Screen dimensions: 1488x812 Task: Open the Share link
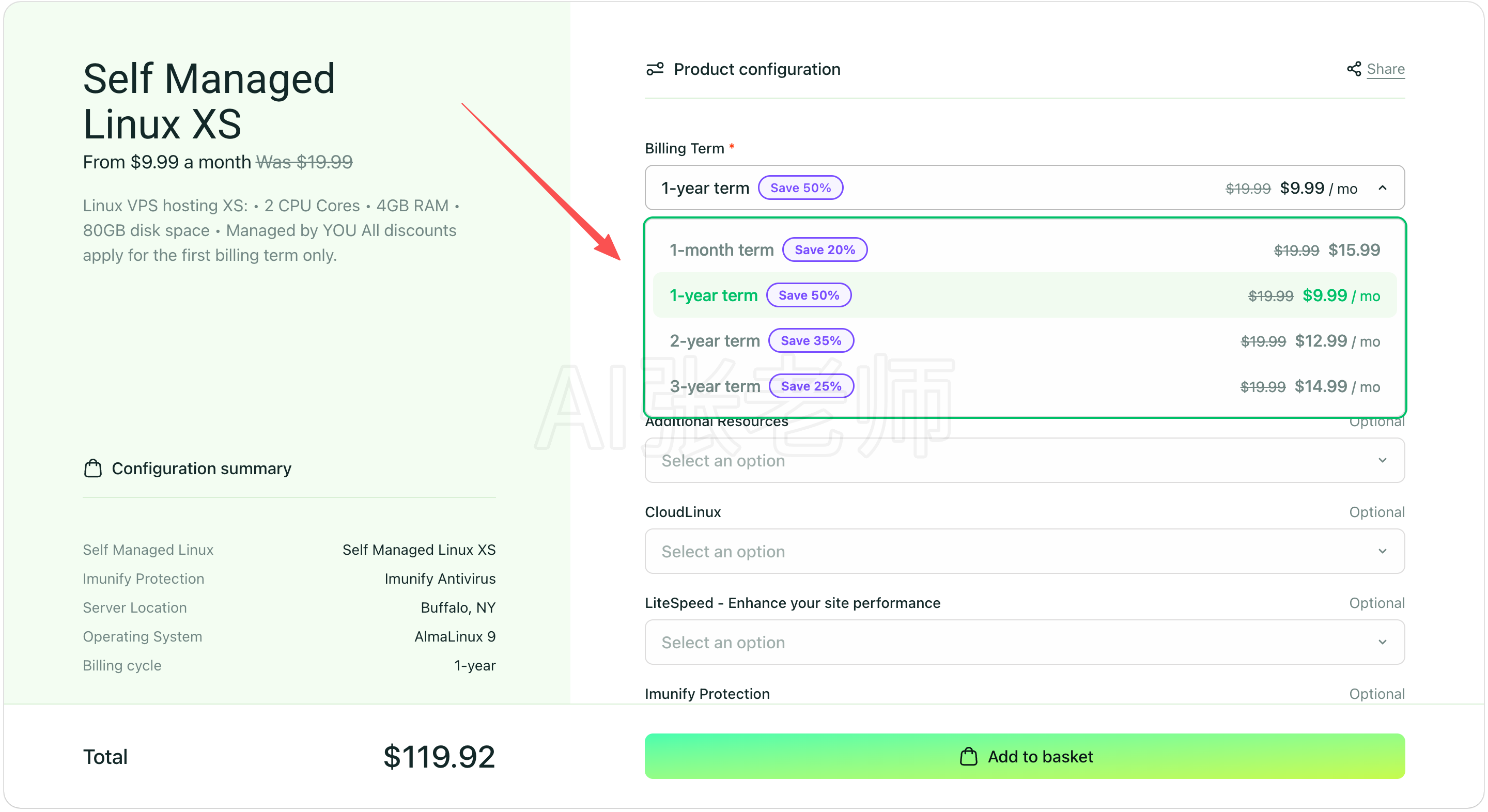(x=1385, y=69)
